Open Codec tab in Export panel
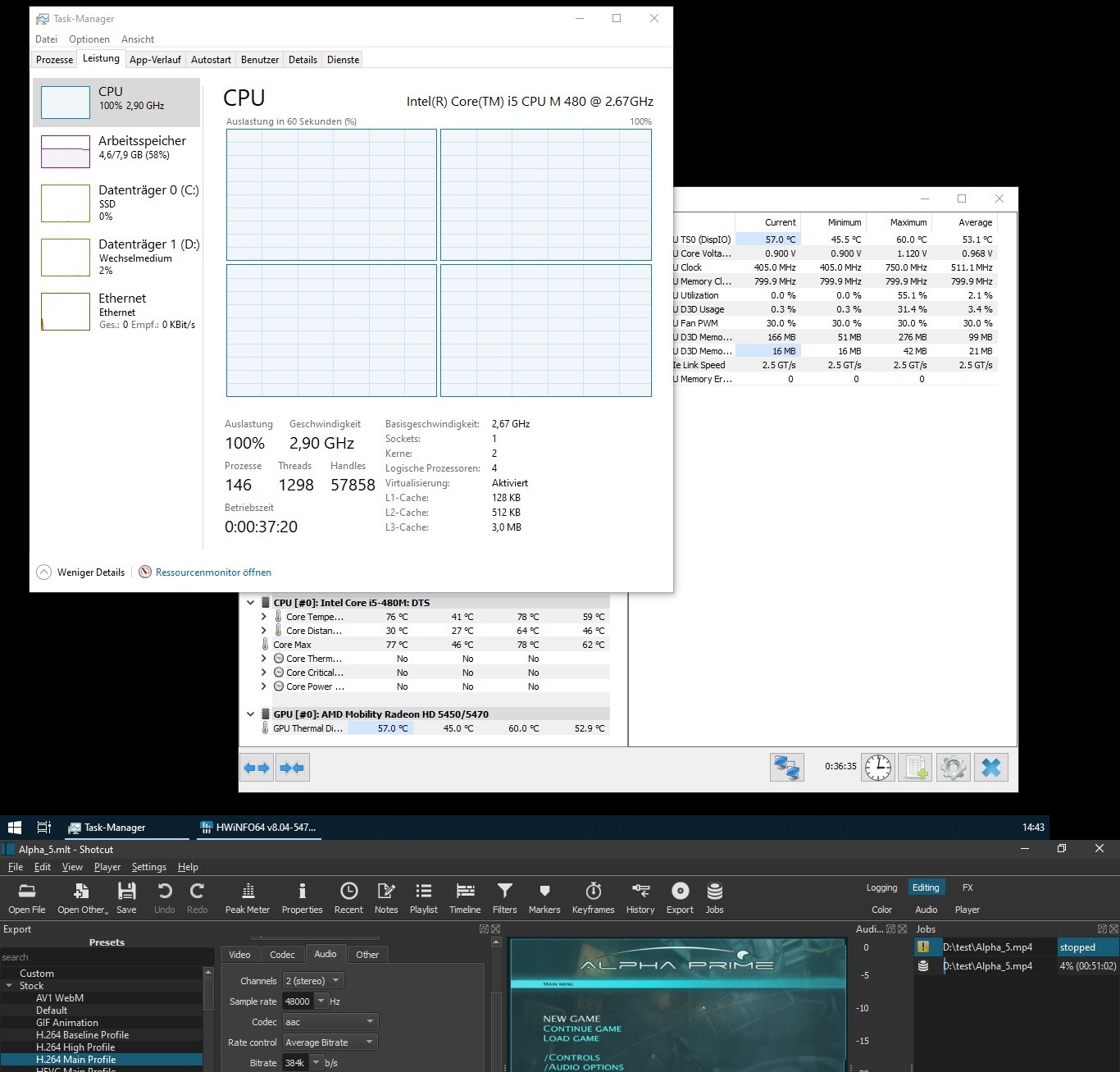This screenshot has height=1072, width=1120. point(282,955)
